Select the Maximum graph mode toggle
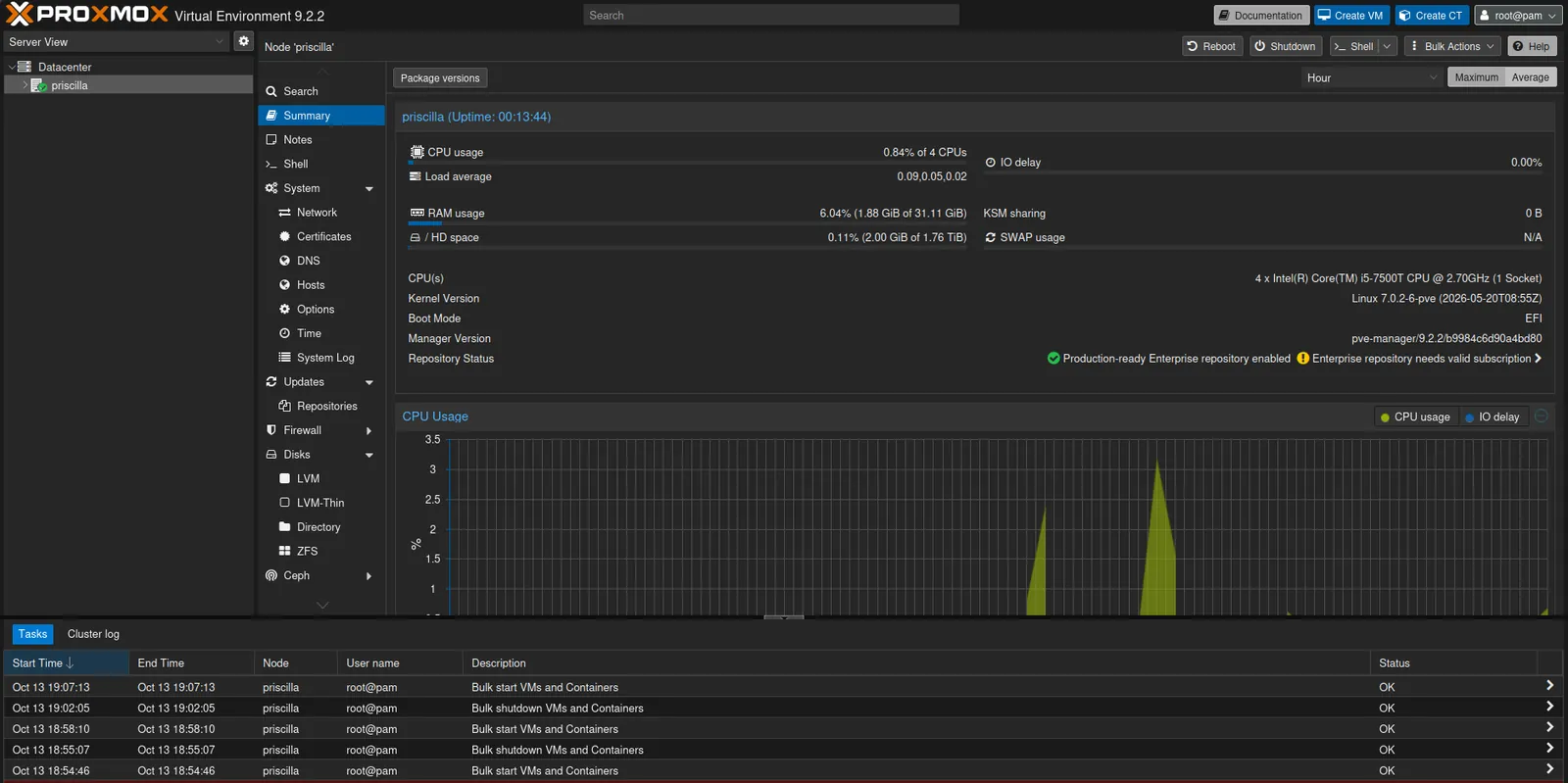This screenshot has width=1568, height=783. [x=1476, y=77]
